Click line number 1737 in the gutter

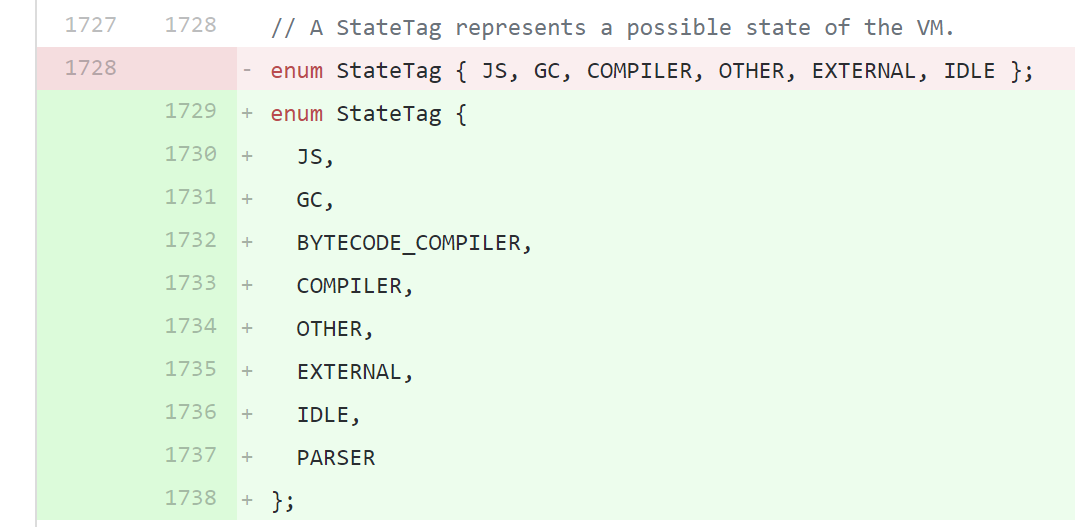191,455
